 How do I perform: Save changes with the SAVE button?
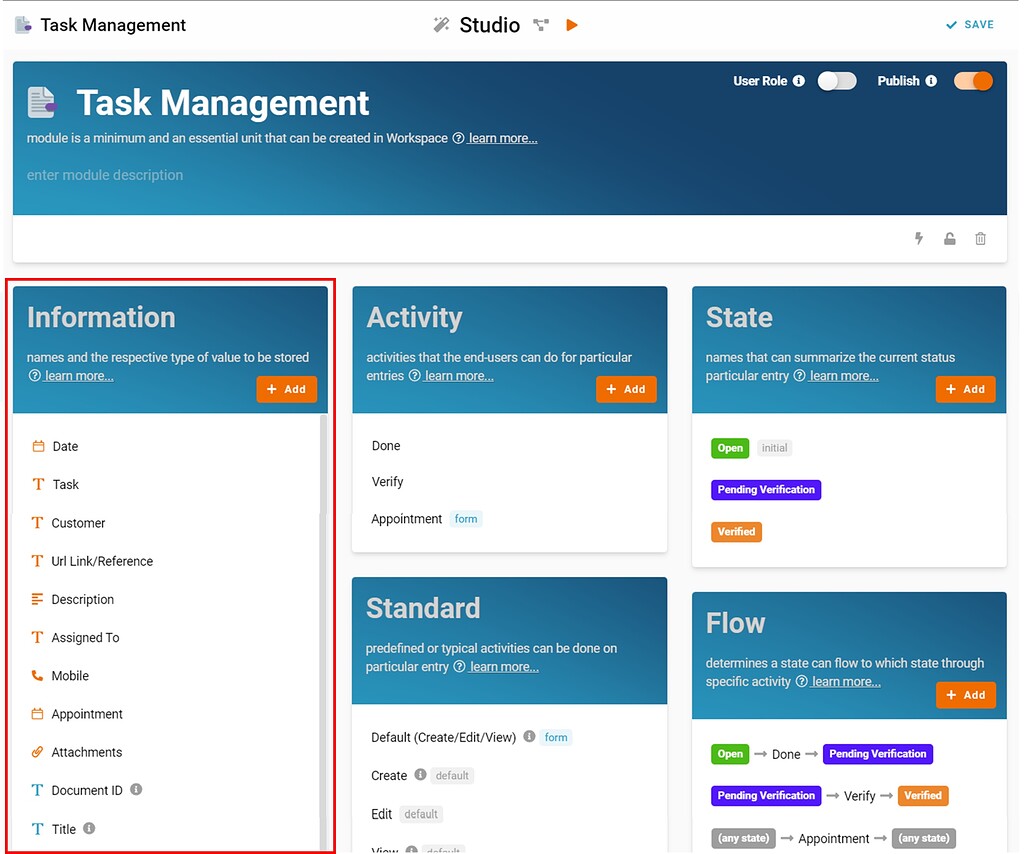pos(969,24)
